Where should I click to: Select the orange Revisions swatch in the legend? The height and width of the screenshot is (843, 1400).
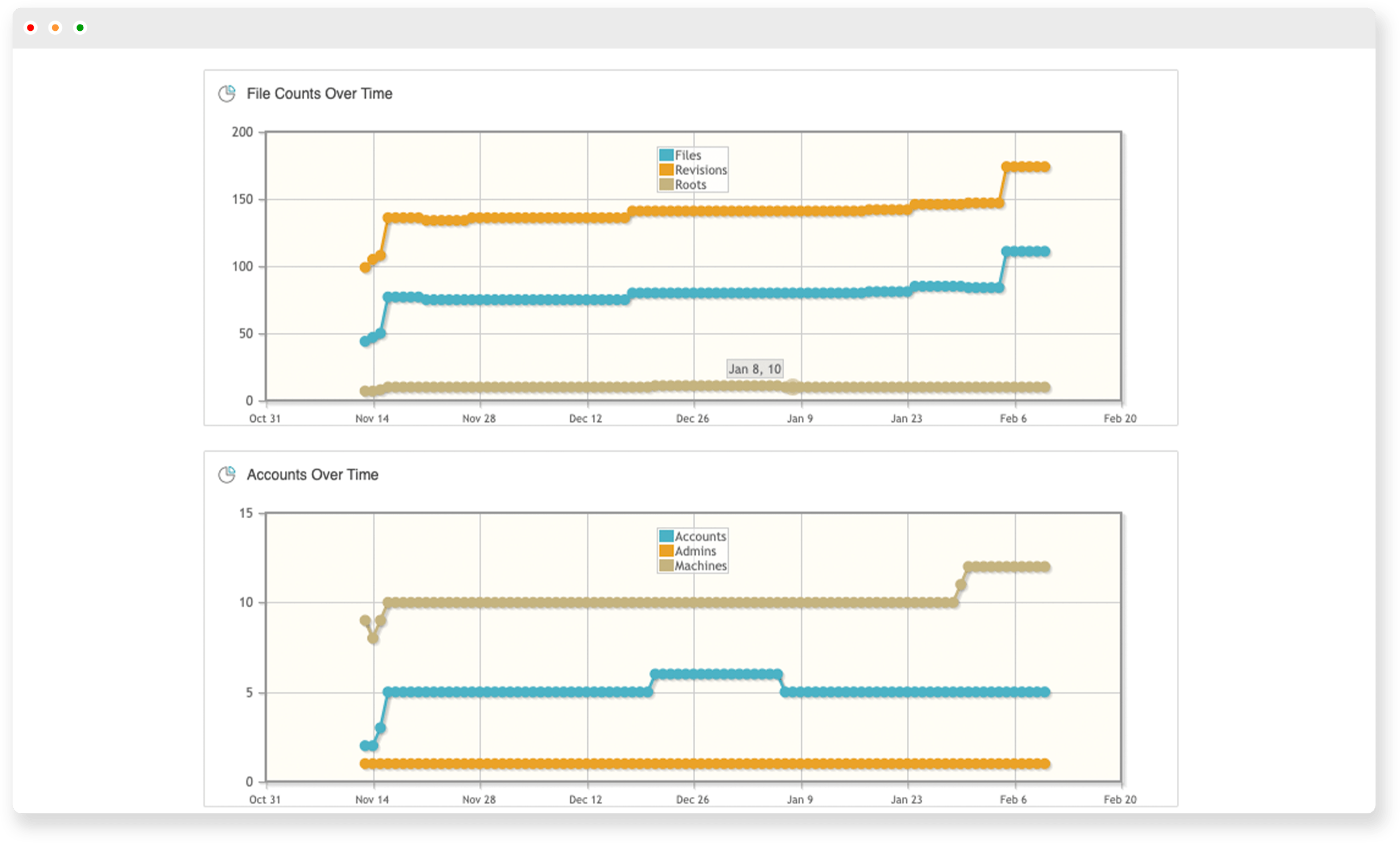click(x=665, y=170)
